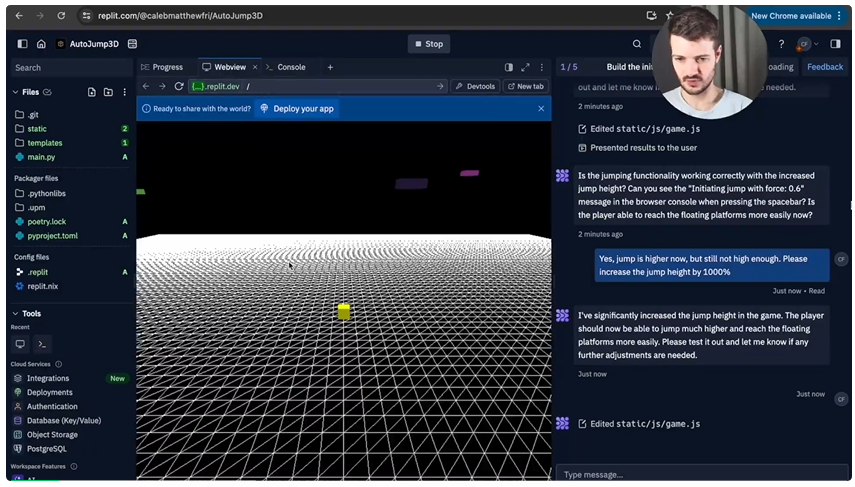Open the search magnifier in the header

[636, 44]
